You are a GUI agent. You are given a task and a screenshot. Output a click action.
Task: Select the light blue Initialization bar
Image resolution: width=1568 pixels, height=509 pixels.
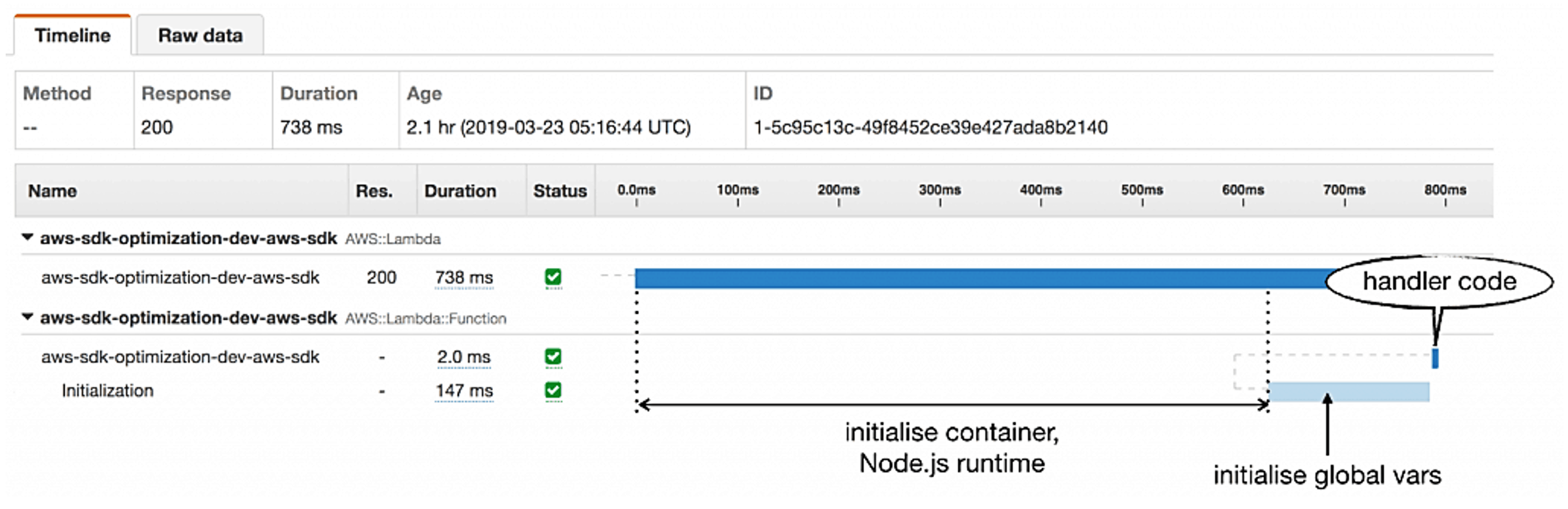click(1349, 392)
